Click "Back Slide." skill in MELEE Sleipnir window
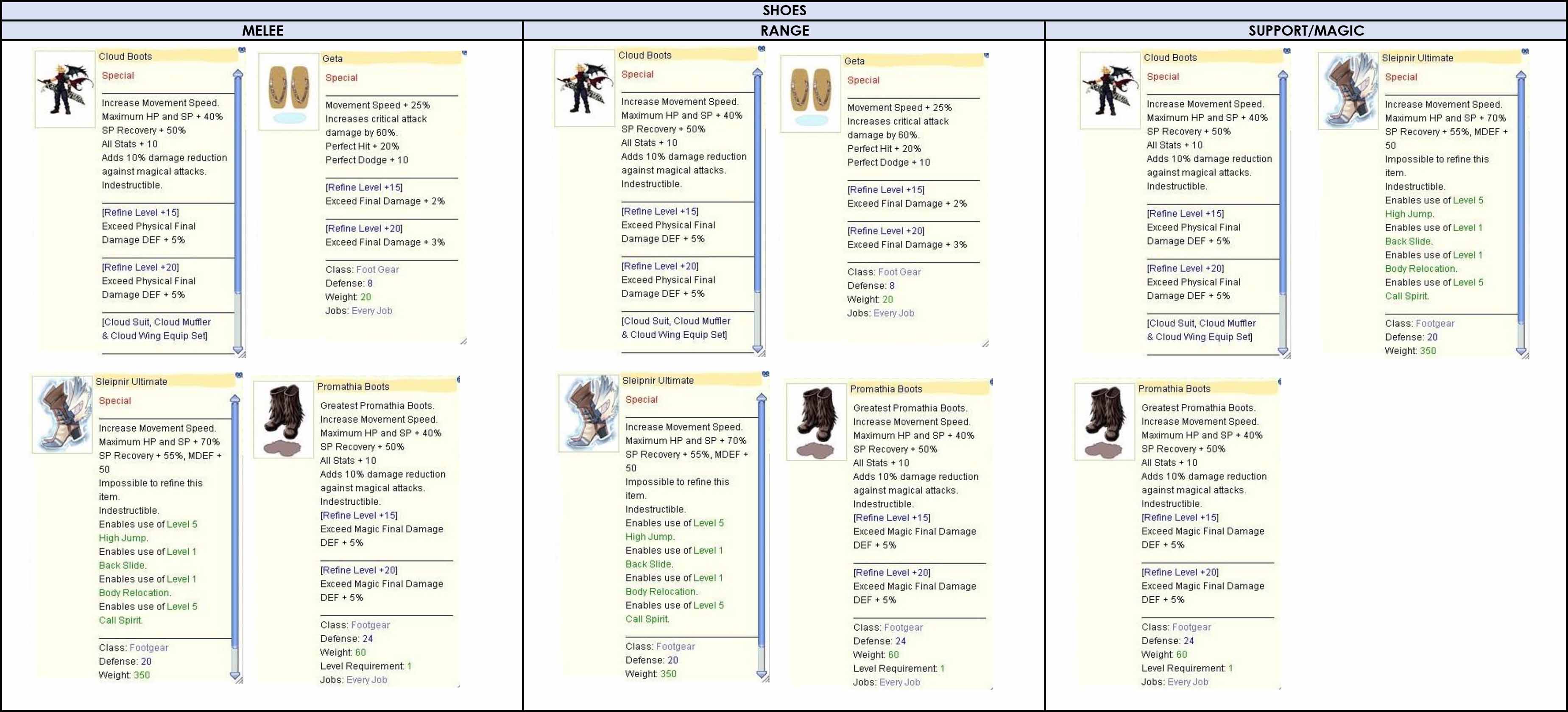Screen dimensions: 1568x712 pos(123,565)
